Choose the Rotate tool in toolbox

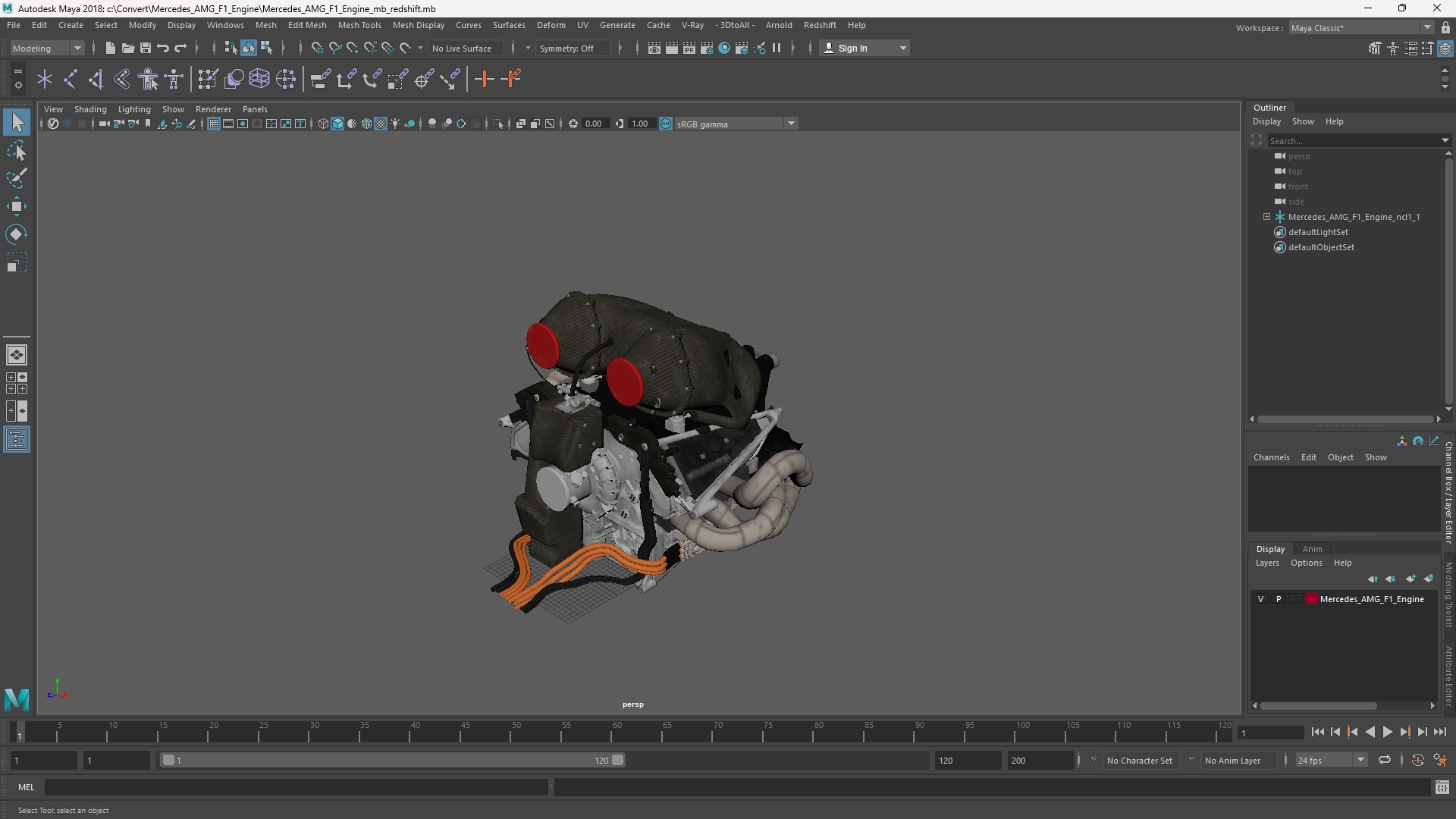click(17, 234)
